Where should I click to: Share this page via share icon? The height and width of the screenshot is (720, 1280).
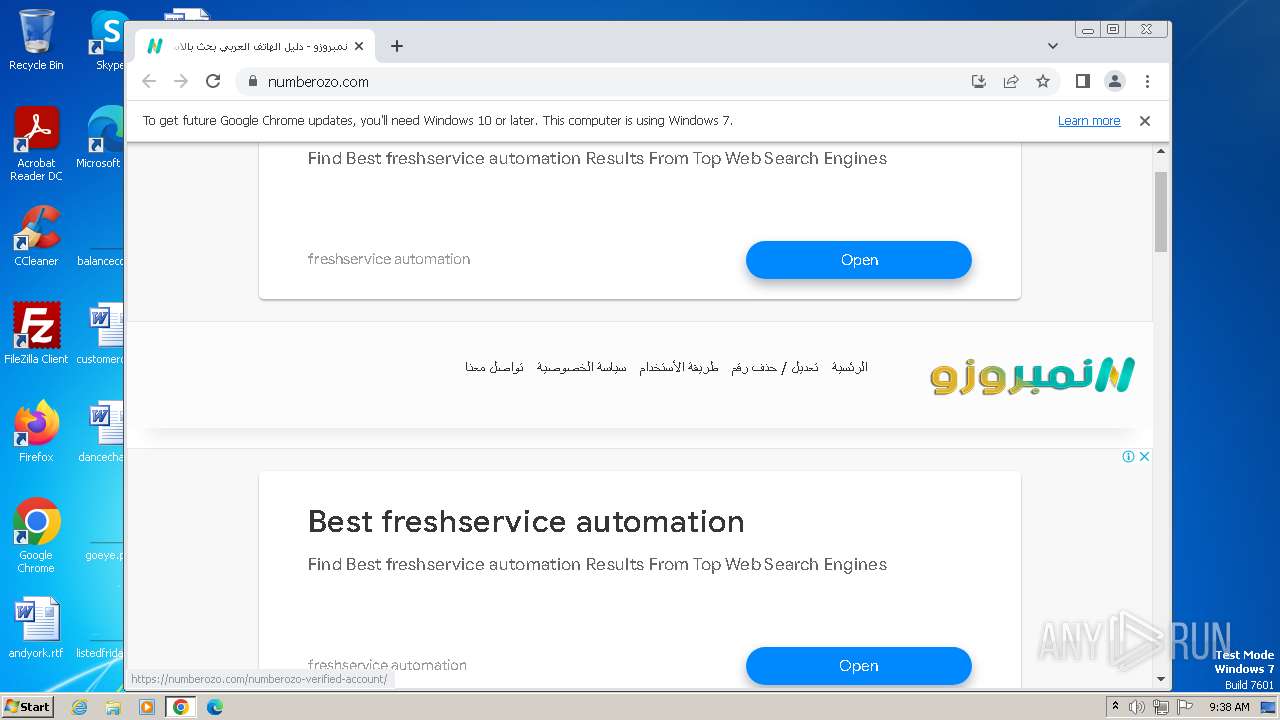tap(1011, 82)
